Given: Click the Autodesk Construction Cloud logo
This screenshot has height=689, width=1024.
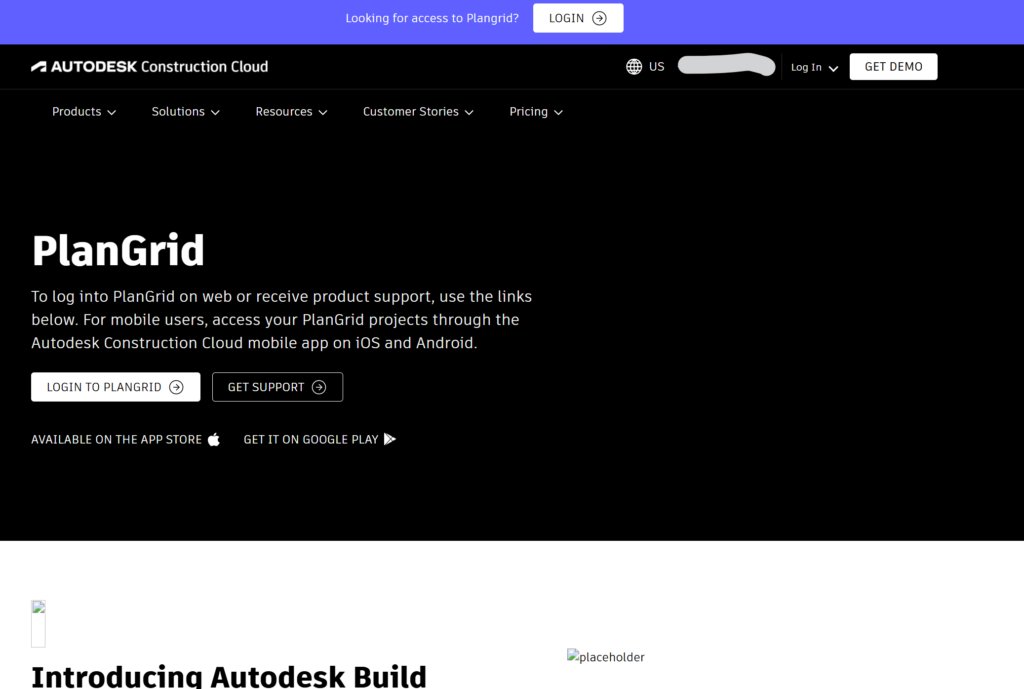Looking at the screenshot, I should click(x=149, y=67).
